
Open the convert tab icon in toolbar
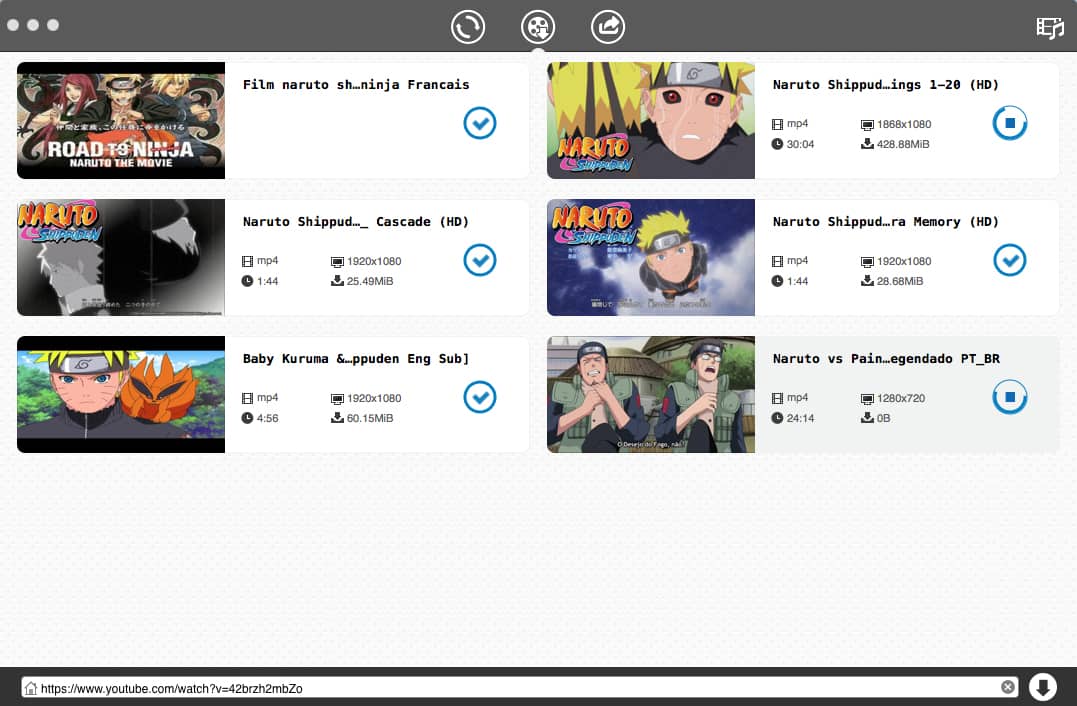click(468, 27)
